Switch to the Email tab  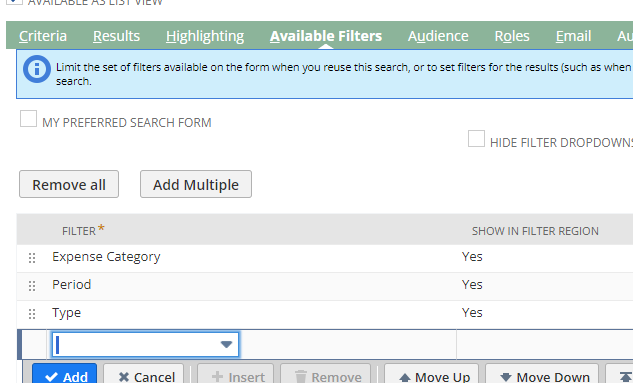pyautogui.click(x=573, y=36)
